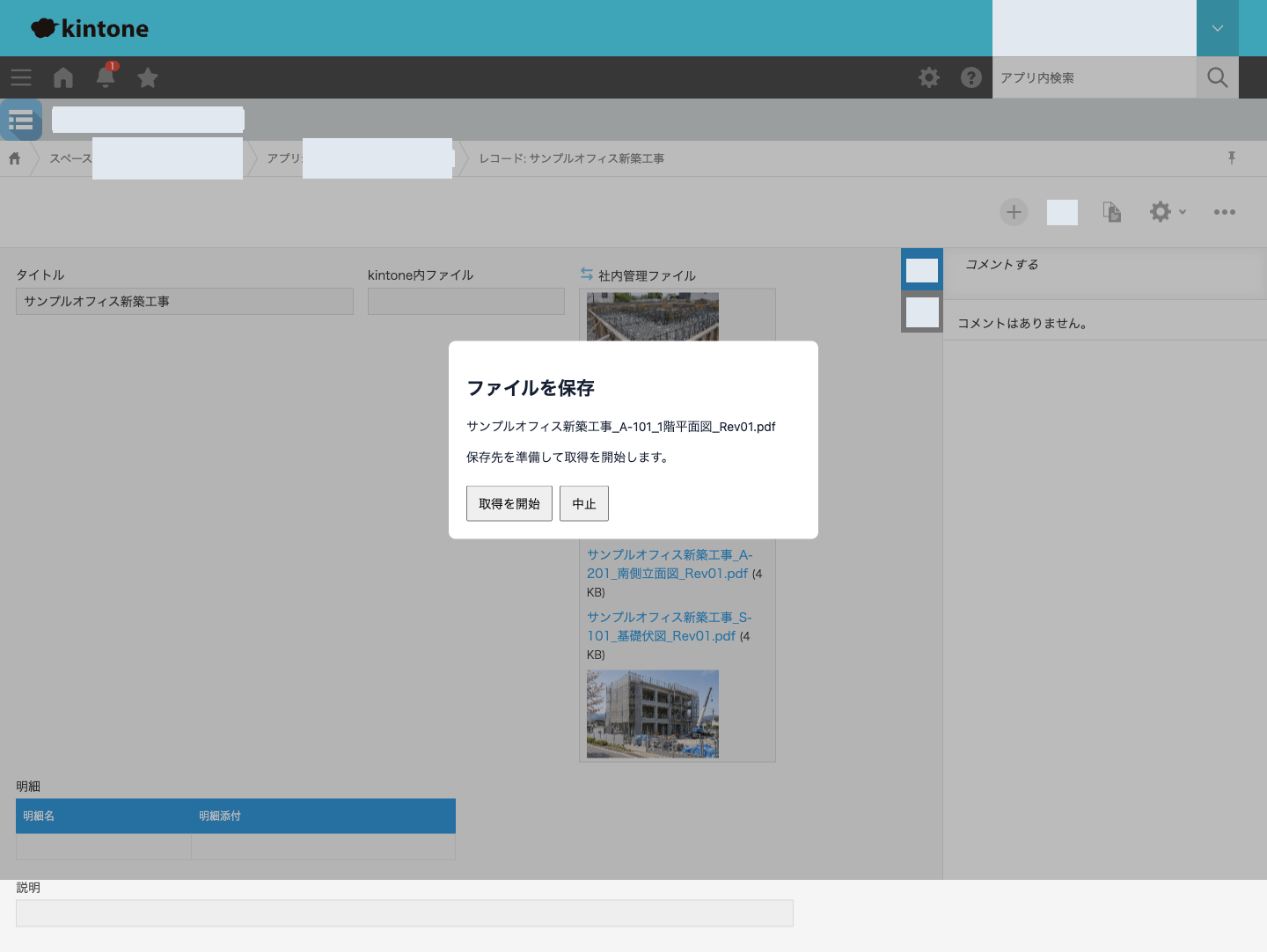Click the dialog filename A-101_1階平面図_Rev01.pdf
The height and width of the screenshot is (952, 1267).
tap(621, 426)
